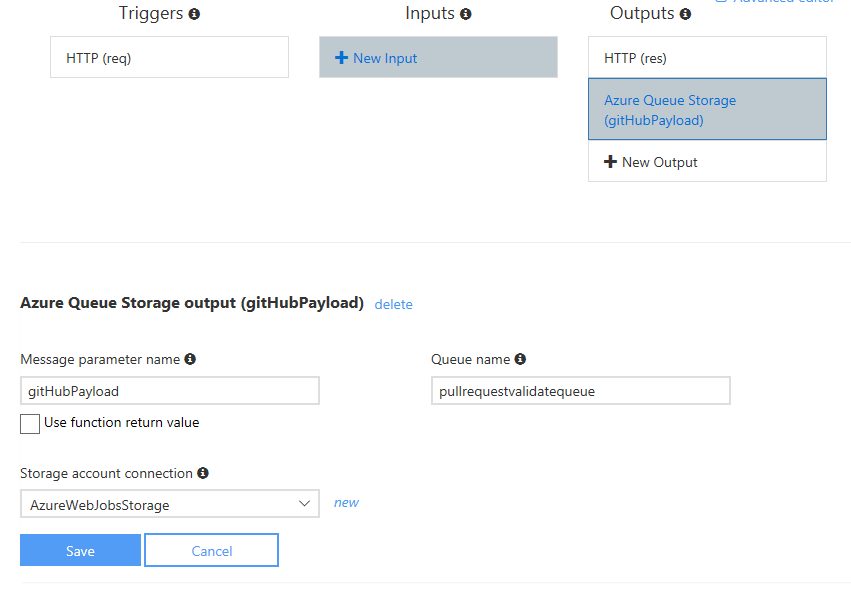
Task: Click the Message parameter name text field
Action: tap(169, 391)
